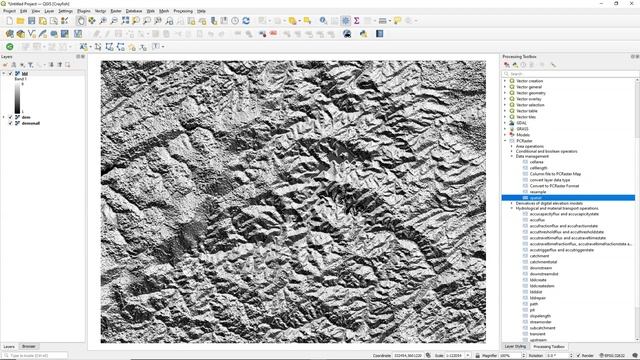Click the Open Project folder icon
The image size is (640, 360).
tap(20, 21)
